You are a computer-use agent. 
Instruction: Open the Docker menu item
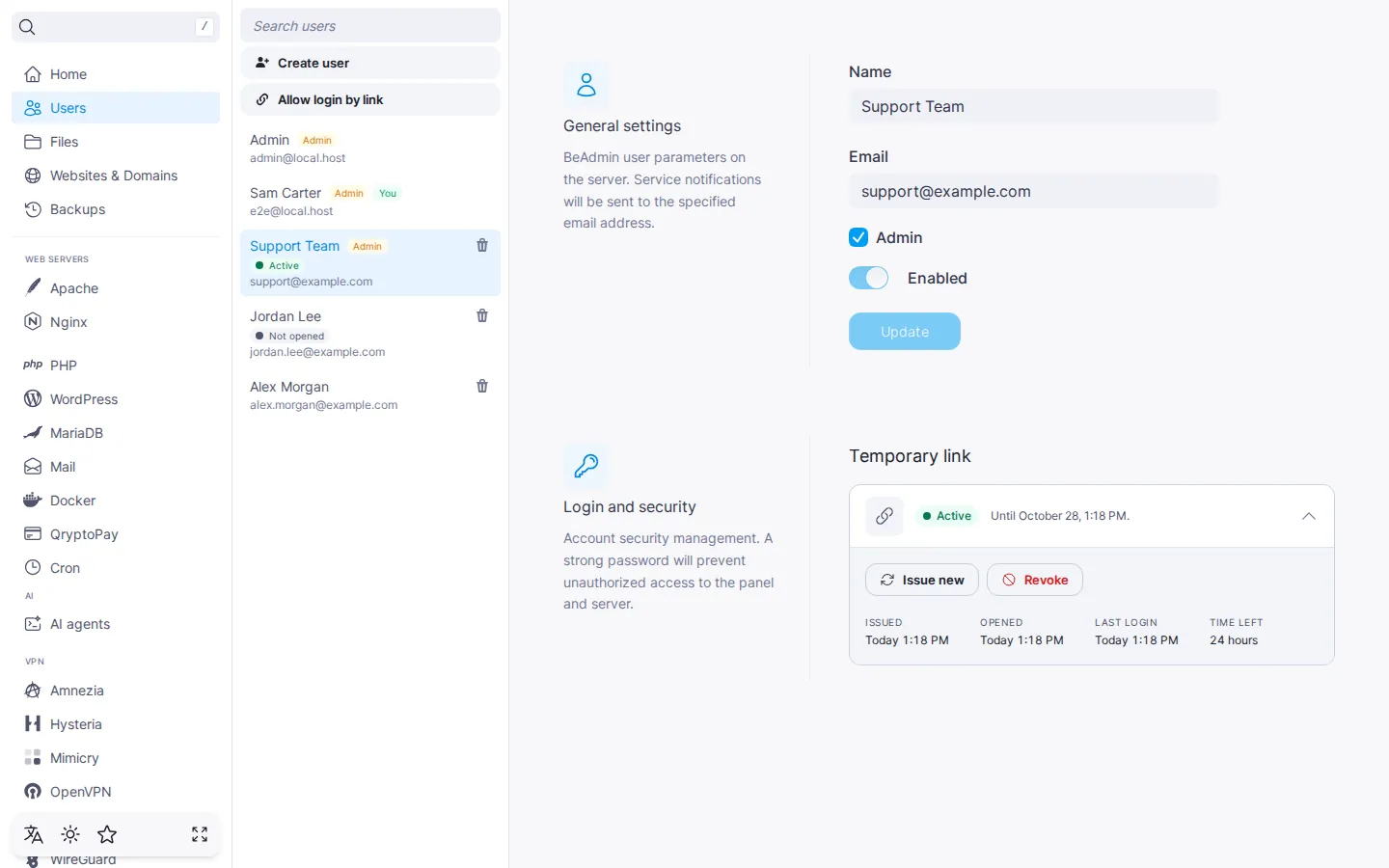coord(116,501)
